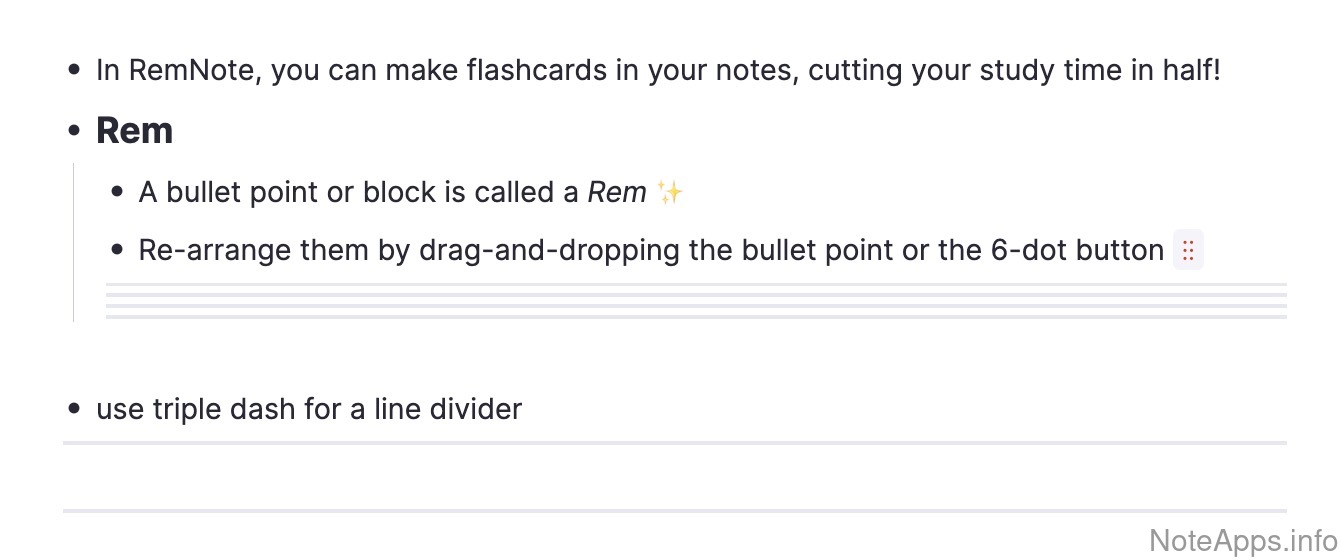The width and height of the screenshot is (1340, 560).
Task: Click the vertical indent guide under Rem
Action: (x=74, y=243)
